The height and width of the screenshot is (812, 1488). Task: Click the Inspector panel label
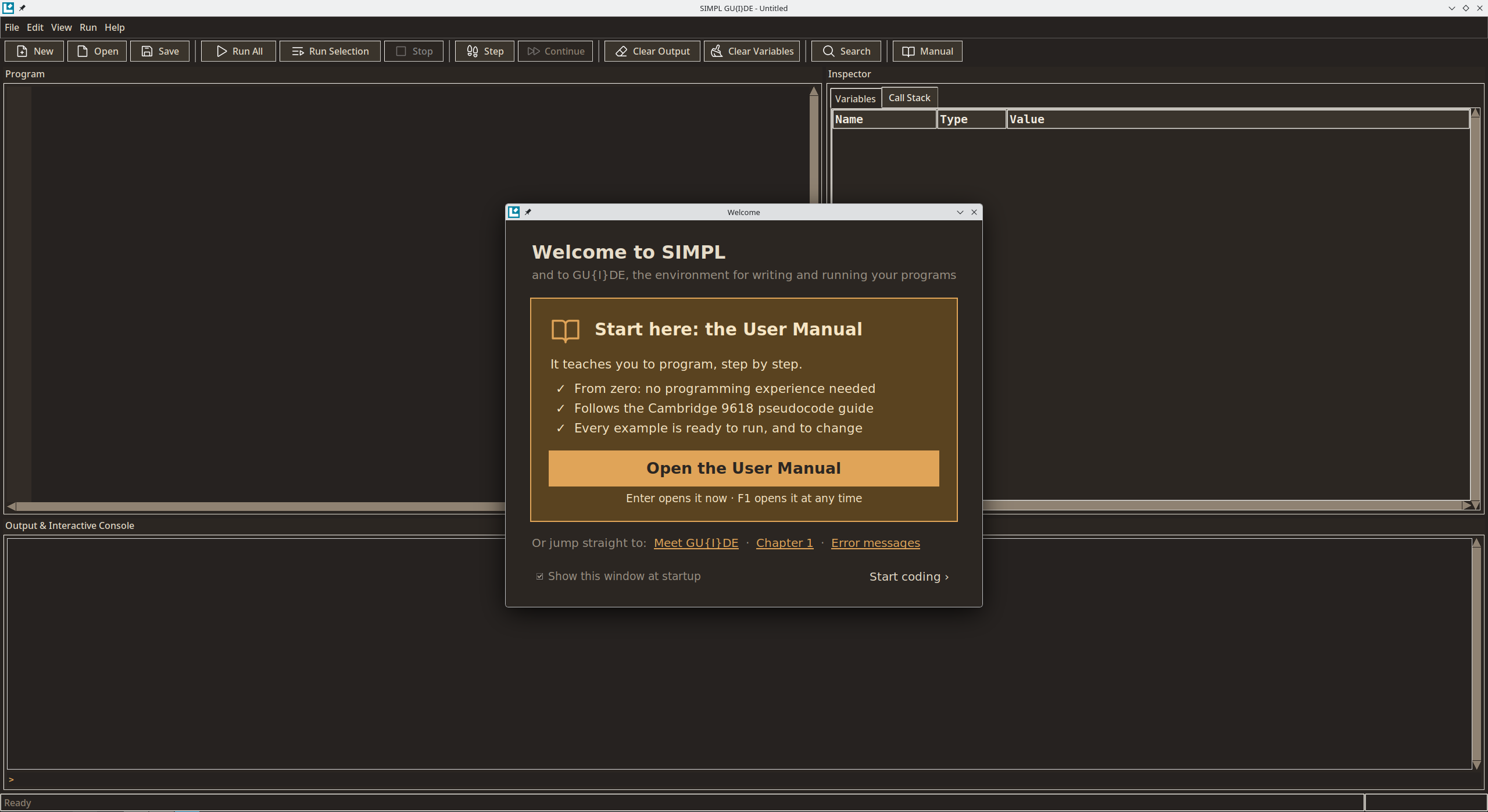[x=849, y=74]
